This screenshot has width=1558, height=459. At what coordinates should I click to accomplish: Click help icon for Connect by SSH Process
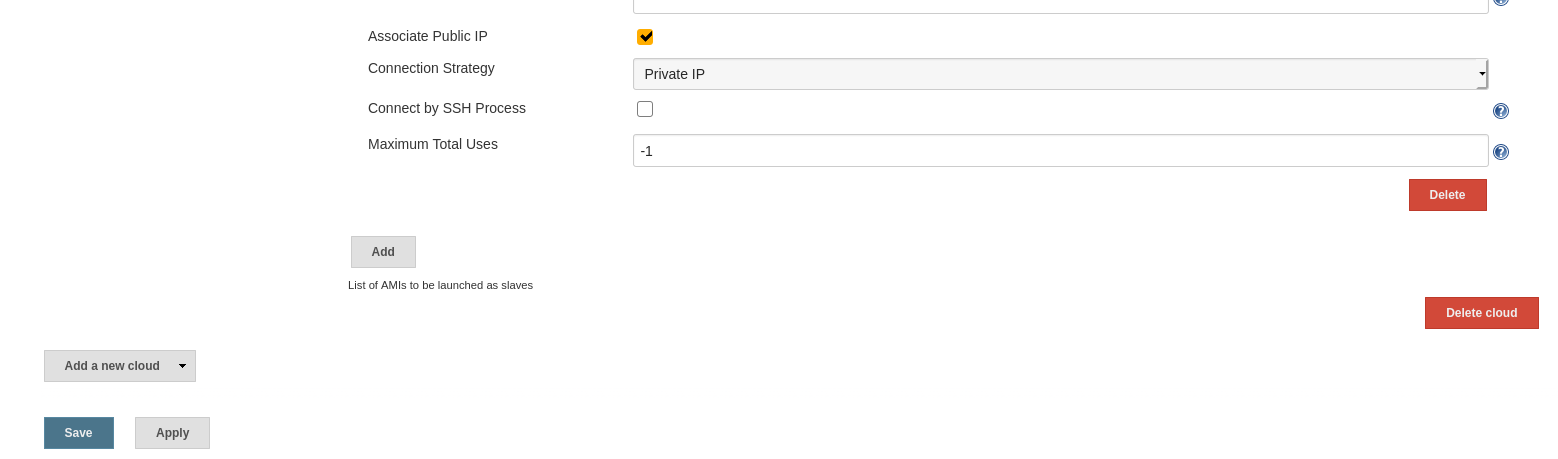point(1500,111)
